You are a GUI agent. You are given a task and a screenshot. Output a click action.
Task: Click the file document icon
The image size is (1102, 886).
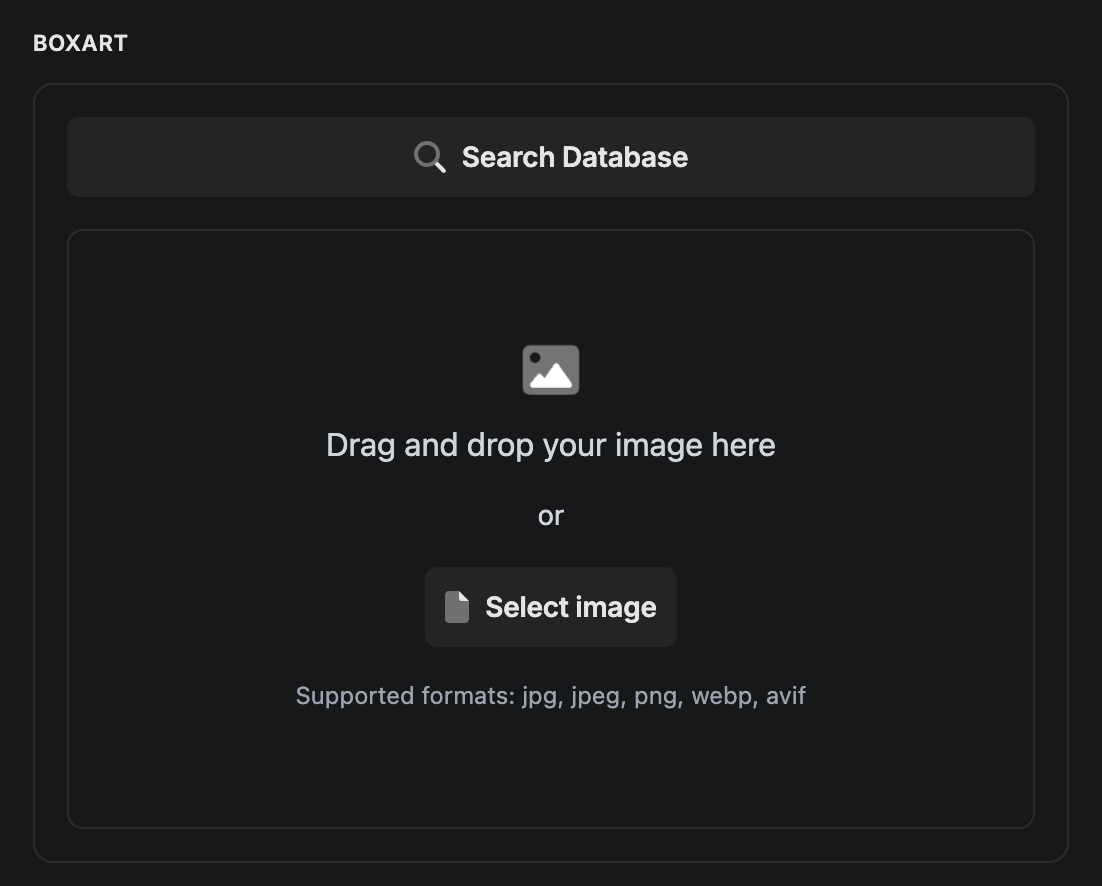coord(457,607)
